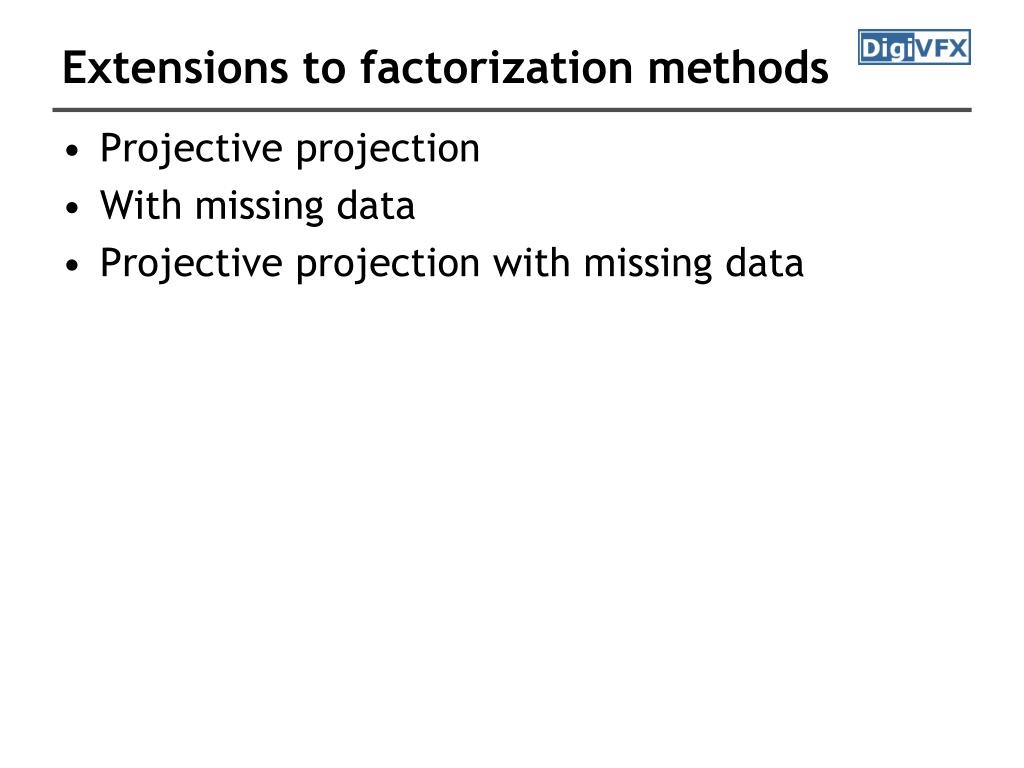This screenshot has height=768, width=1024.
Task: Click the word 'data' ending the third bullet
Action: point(765,263)
